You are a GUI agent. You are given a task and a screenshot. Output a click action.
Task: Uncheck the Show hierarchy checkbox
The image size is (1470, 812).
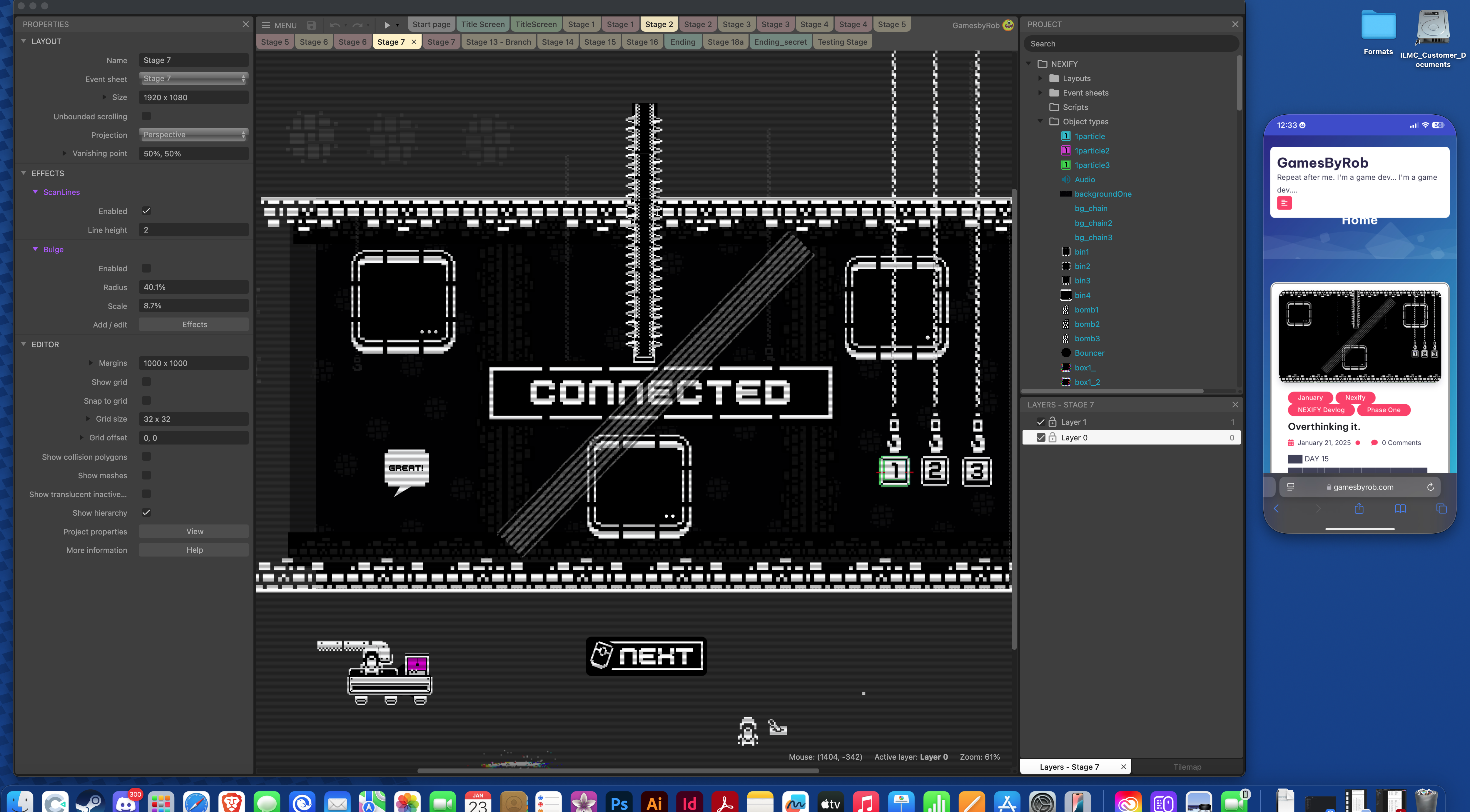pyautogui.click(x=146, y=513)
